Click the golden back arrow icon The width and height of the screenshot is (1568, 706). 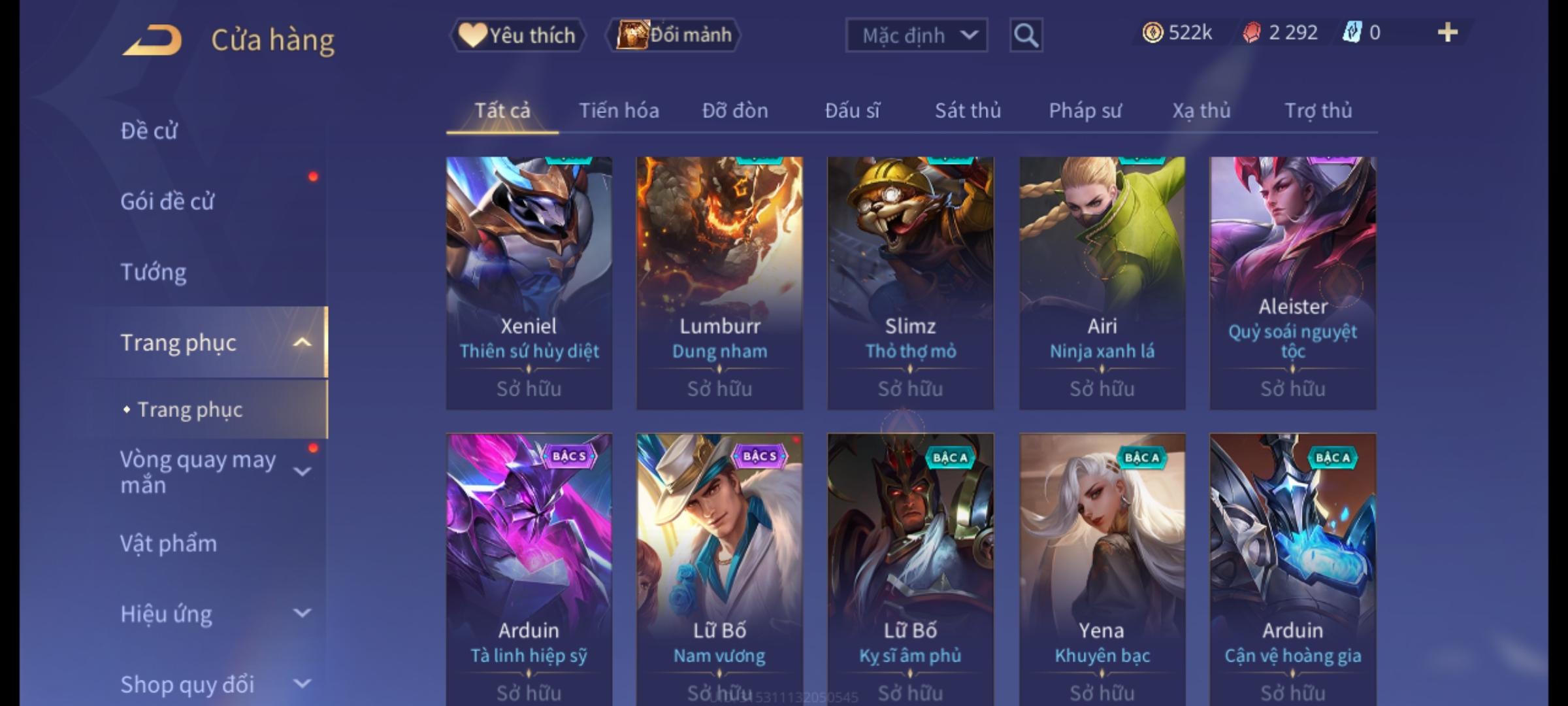click(x=152, y=41)
